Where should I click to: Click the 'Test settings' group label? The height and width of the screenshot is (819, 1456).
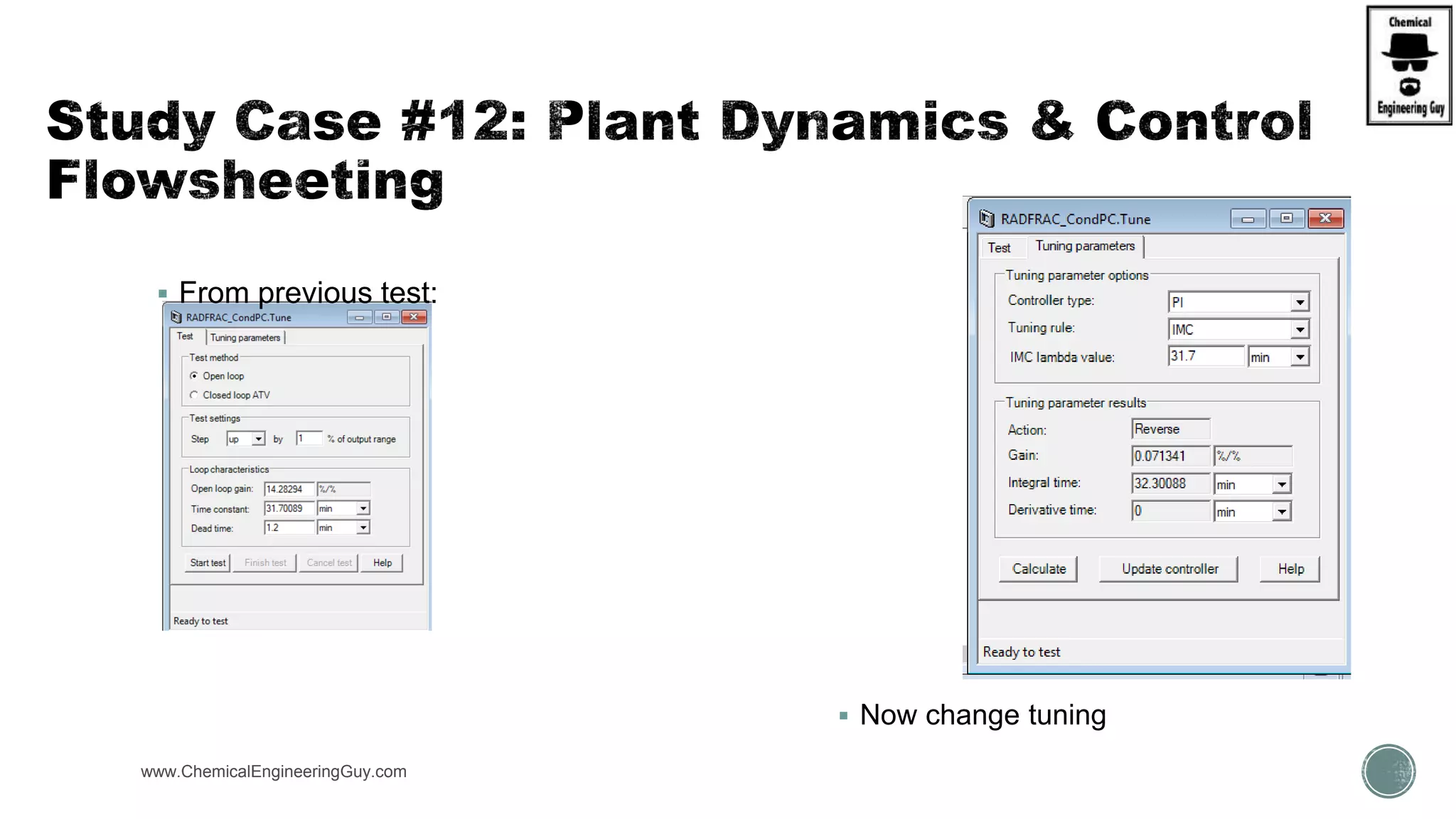point(215,418)
